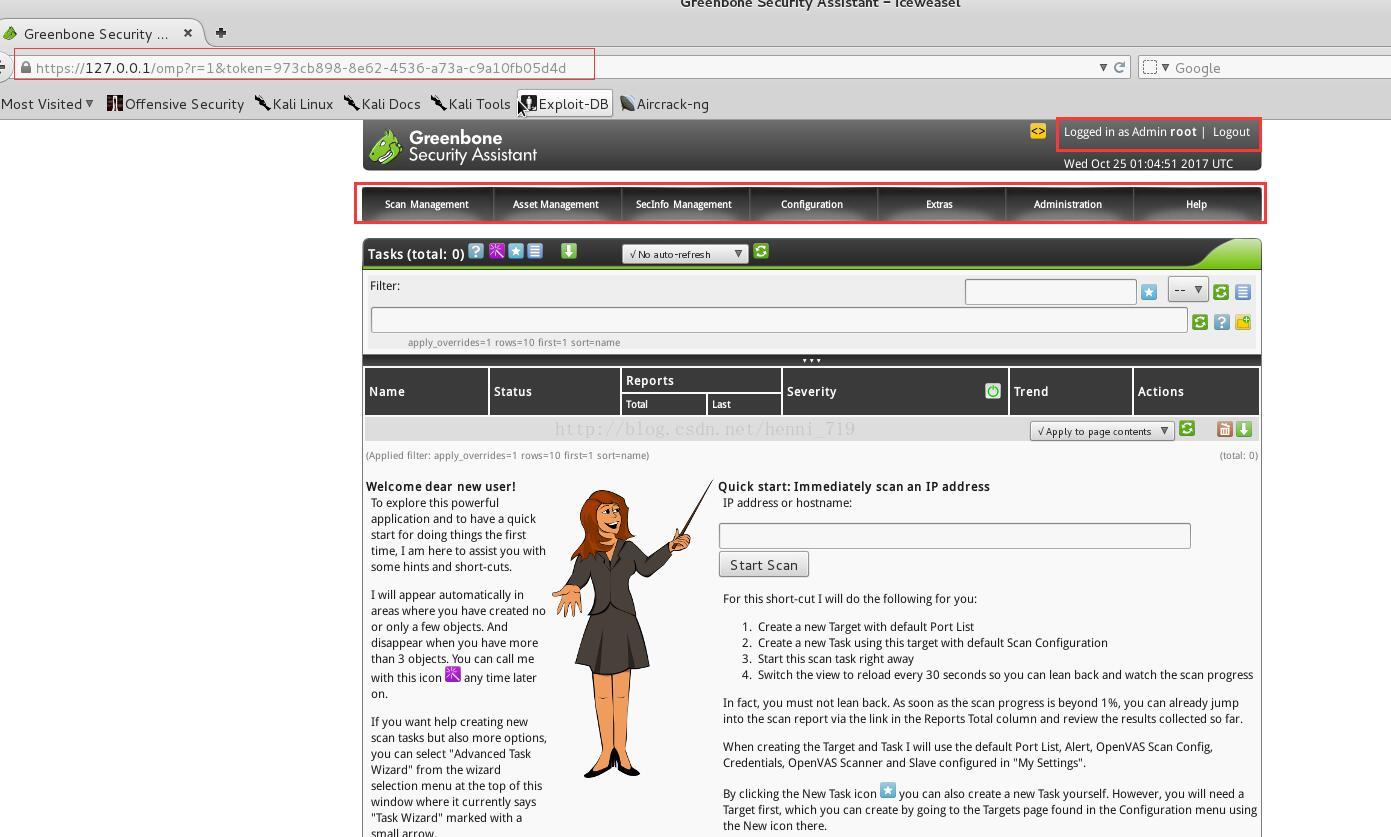
Task: Open the Kali Docs bookmark
Action: [x=382, y=104]
